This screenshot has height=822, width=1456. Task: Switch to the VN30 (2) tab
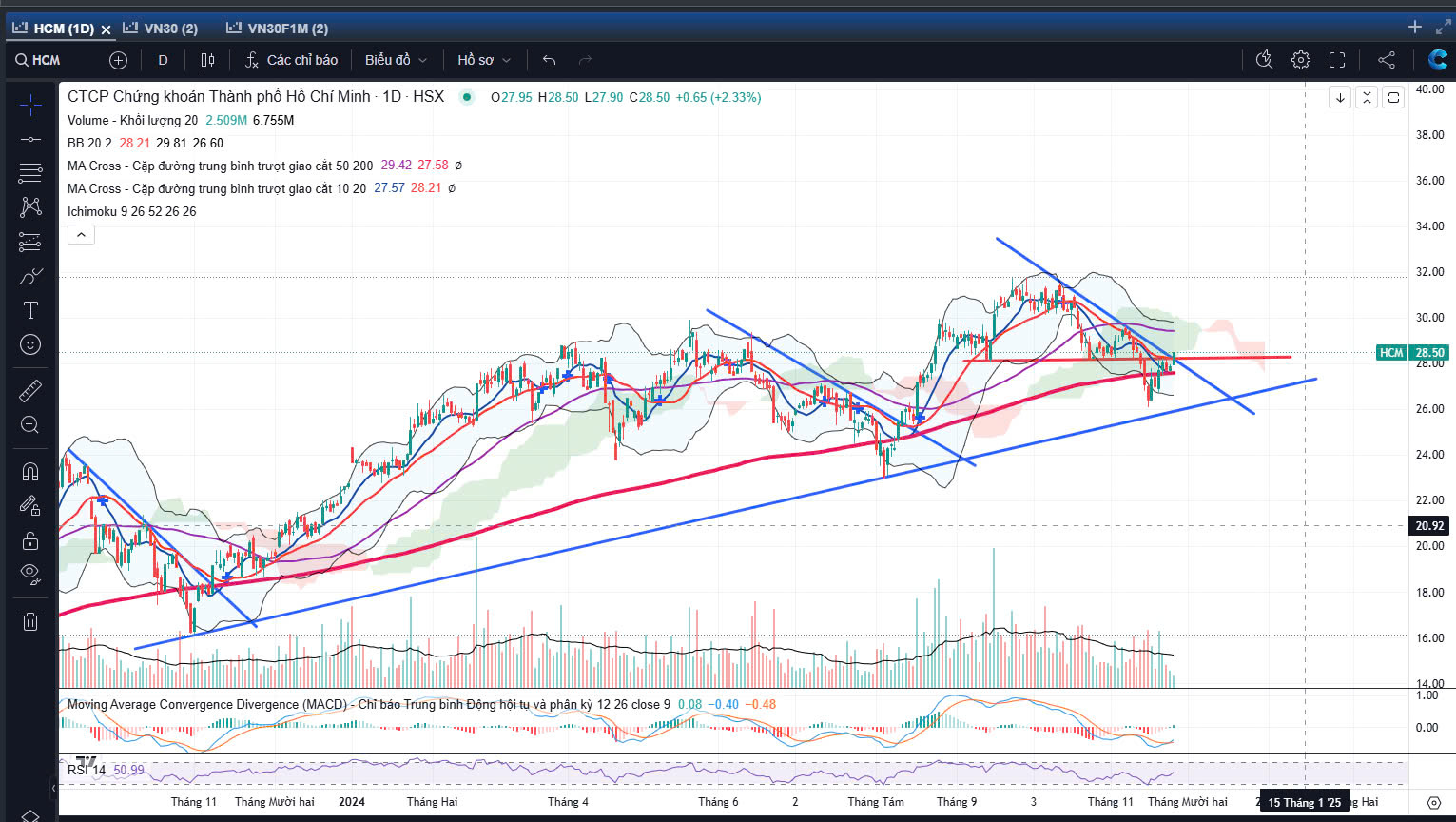(x=161, y=29)
